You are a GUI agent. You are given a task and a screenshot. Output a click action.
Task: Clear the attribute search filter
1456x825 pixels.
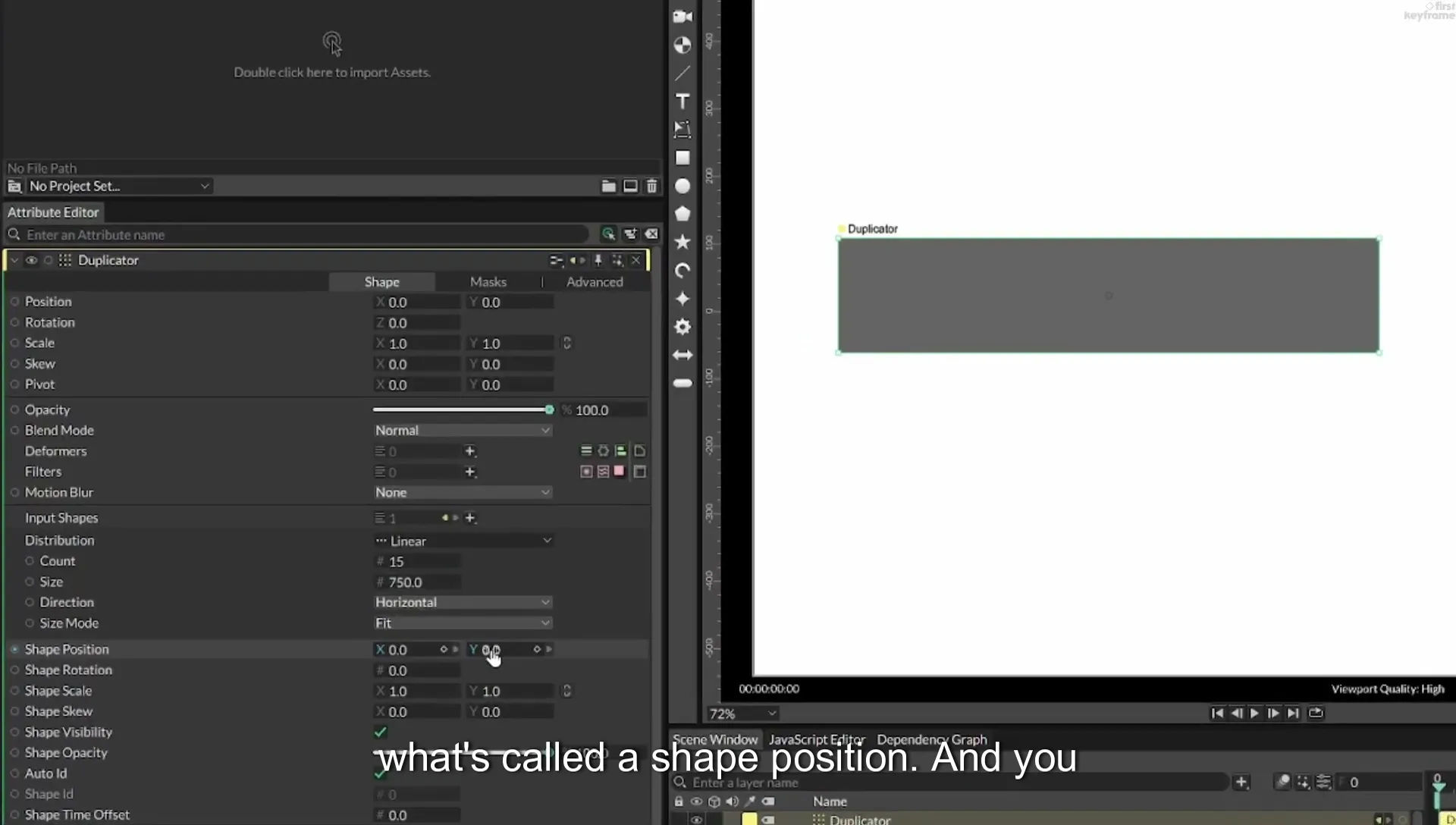click(x=652, y=234)
